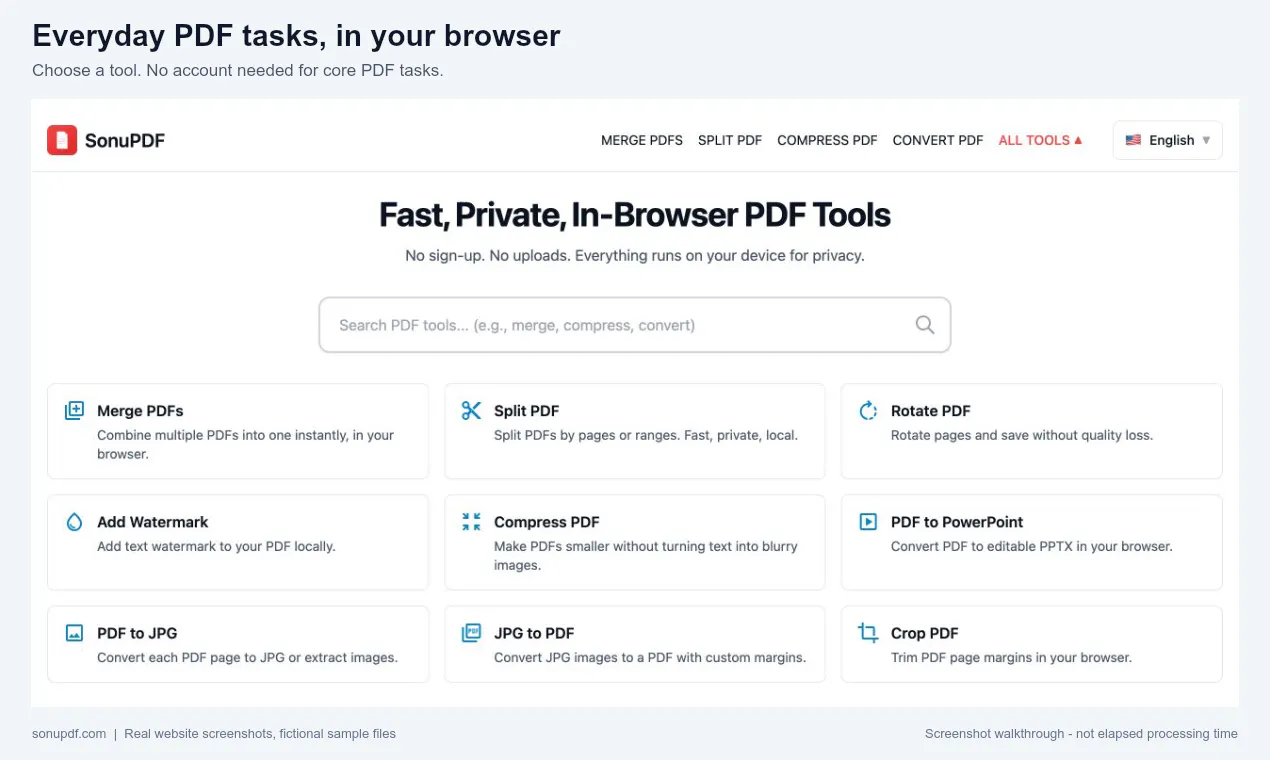Choose the PDF to JPG card title
This screenshot has height=760, width=1270.
[137, 633]
